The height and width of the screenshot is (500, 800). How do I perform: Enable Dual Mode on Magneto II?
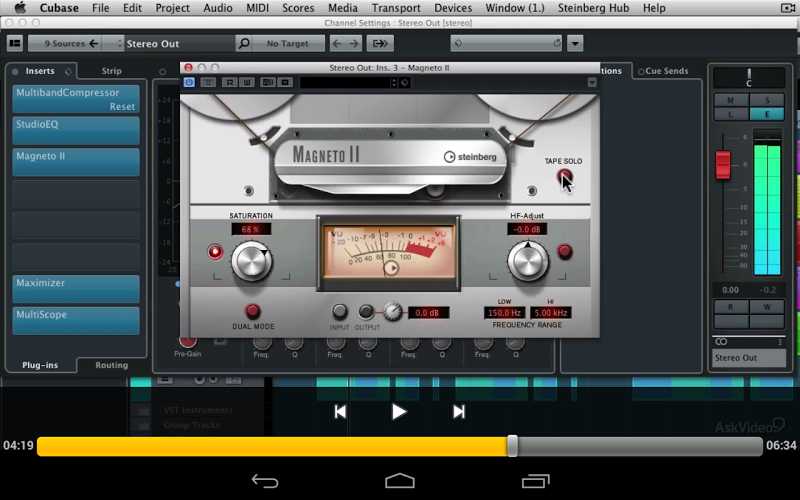(x=253, y=311)
